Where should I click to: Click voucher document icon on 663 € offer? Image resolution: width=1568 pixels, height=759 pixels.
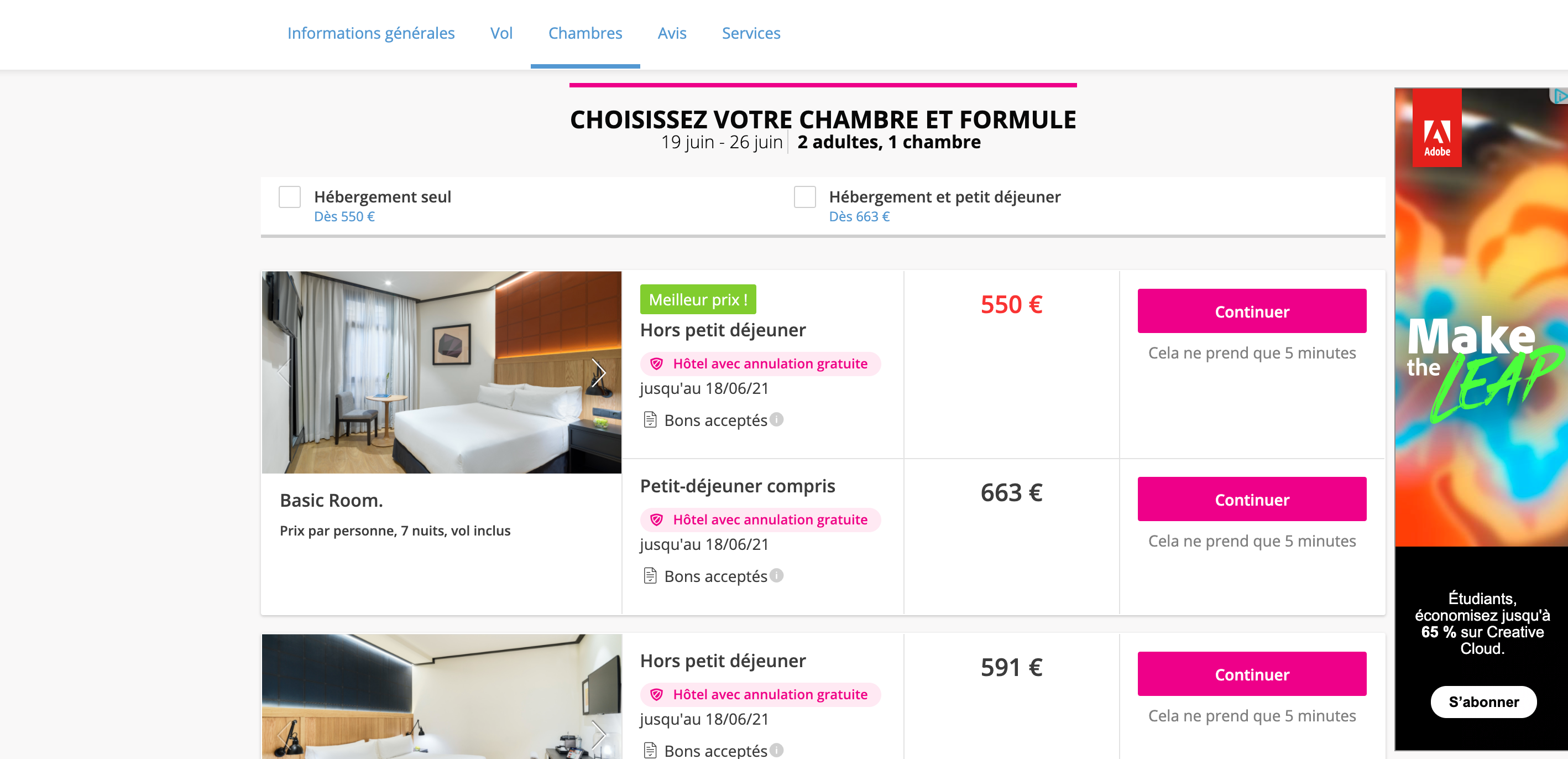(x=650, y=576)
